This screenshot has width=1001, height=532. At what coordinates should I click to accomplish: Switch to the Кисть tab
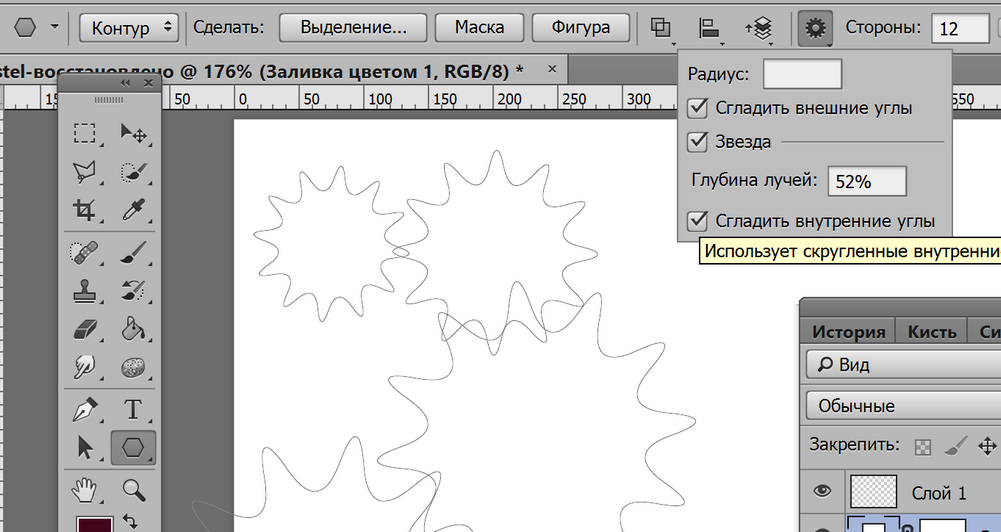tap(932, 331)
